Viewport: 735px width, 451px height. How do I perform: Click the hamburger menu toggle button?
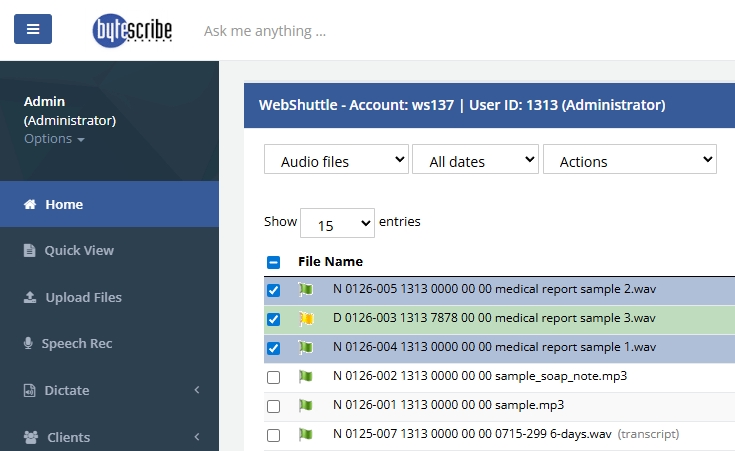[33, 29]
